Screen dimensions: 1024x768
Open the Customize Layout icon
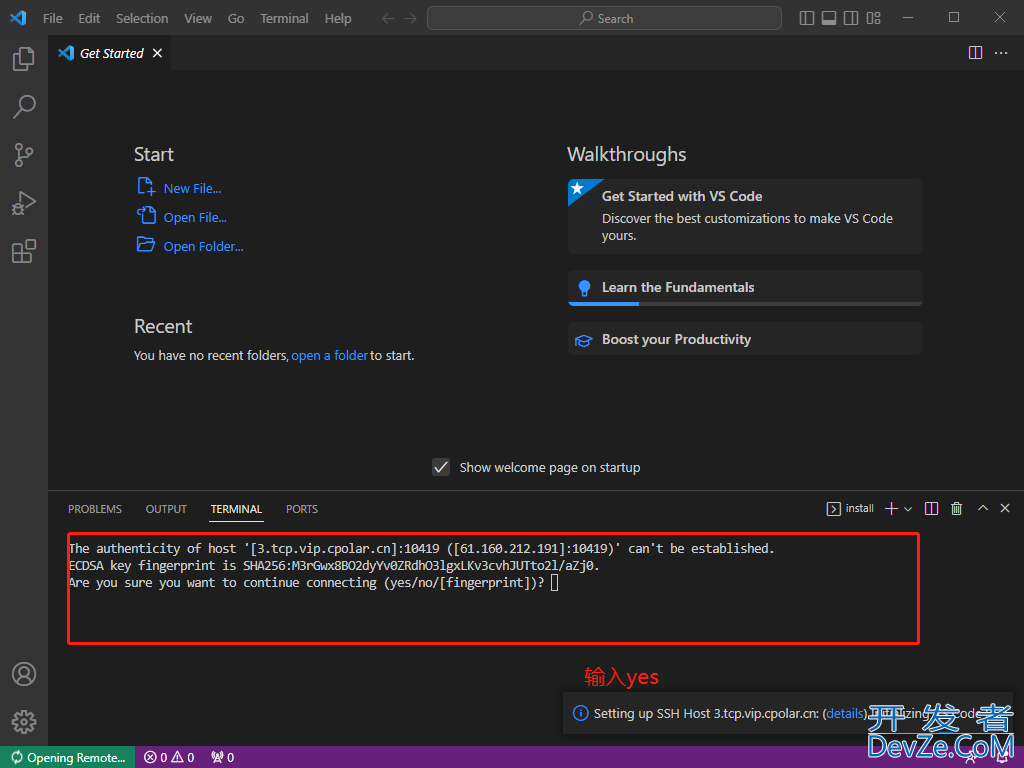[873, 18]
